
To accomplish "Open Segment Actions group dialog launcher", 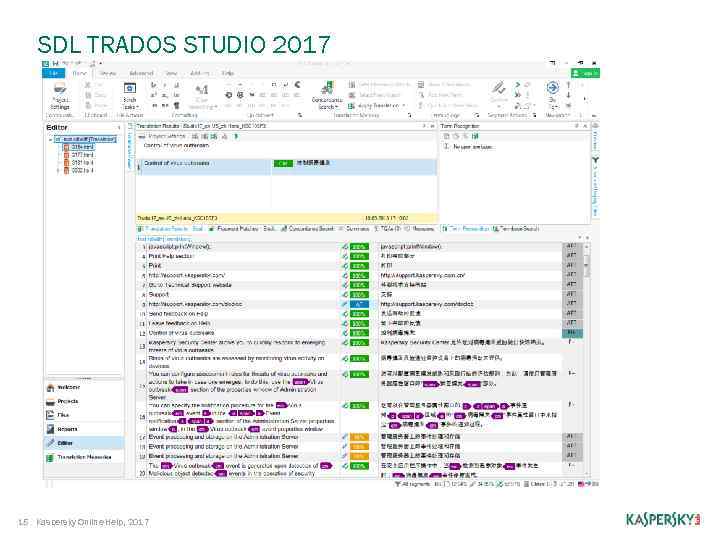I will [x=534, y=115].
